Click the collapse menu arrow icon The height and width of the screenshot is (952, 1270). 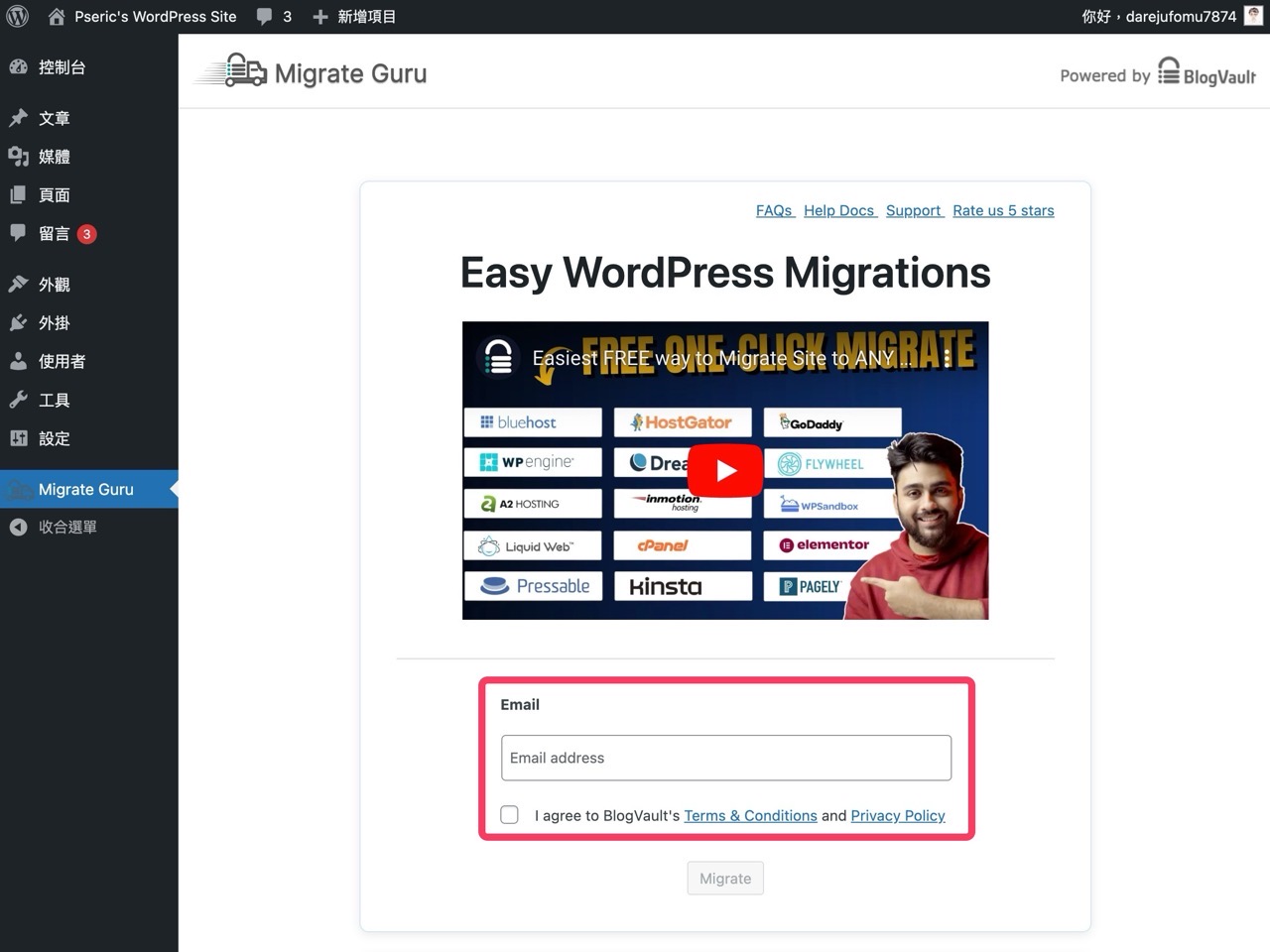(19, 528)
